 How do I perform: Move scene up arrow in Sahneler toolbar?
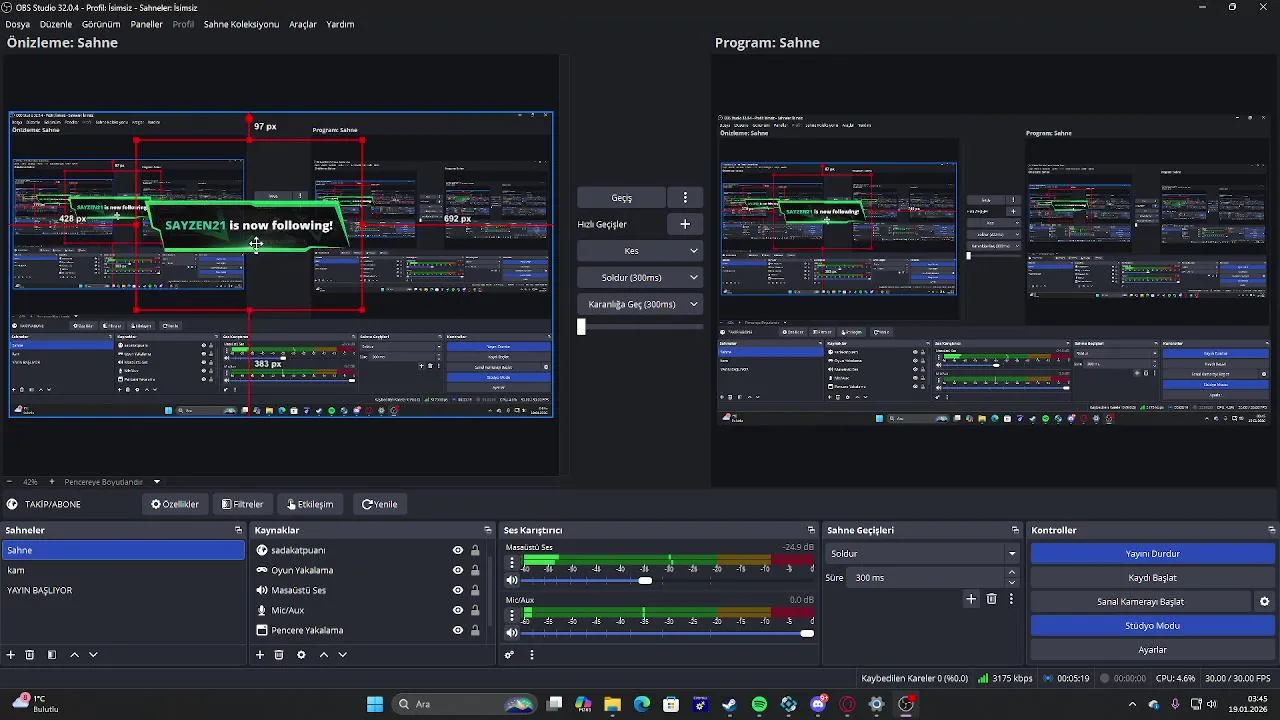[74, 655]
